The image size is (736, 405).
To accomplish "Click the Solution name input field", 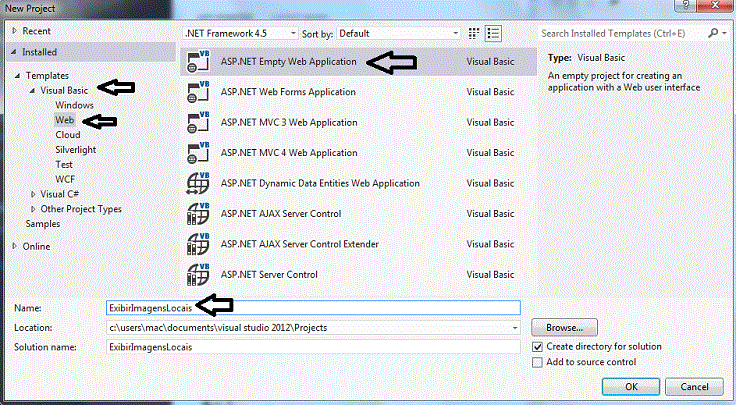I will click(x=313, y=347).
